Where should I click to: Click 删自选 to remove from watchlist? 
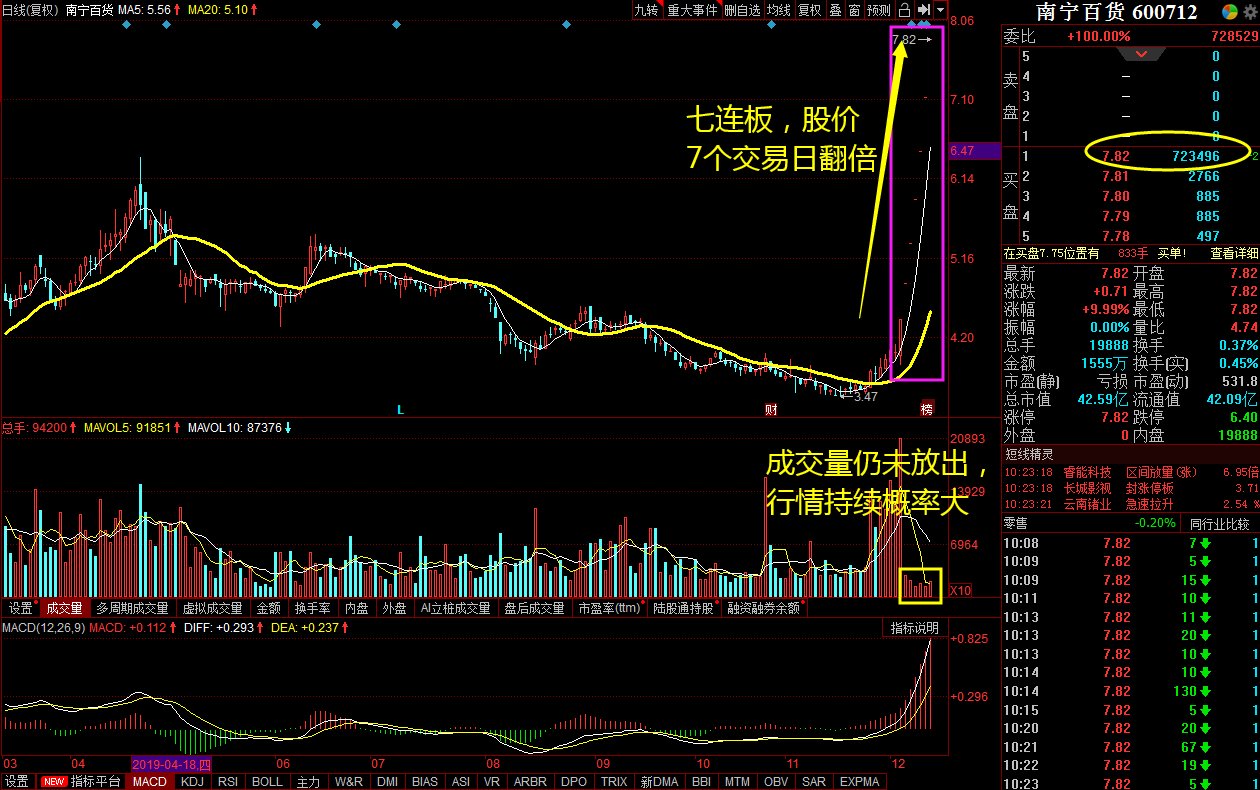pyautogui.click(x=742, y=10)
